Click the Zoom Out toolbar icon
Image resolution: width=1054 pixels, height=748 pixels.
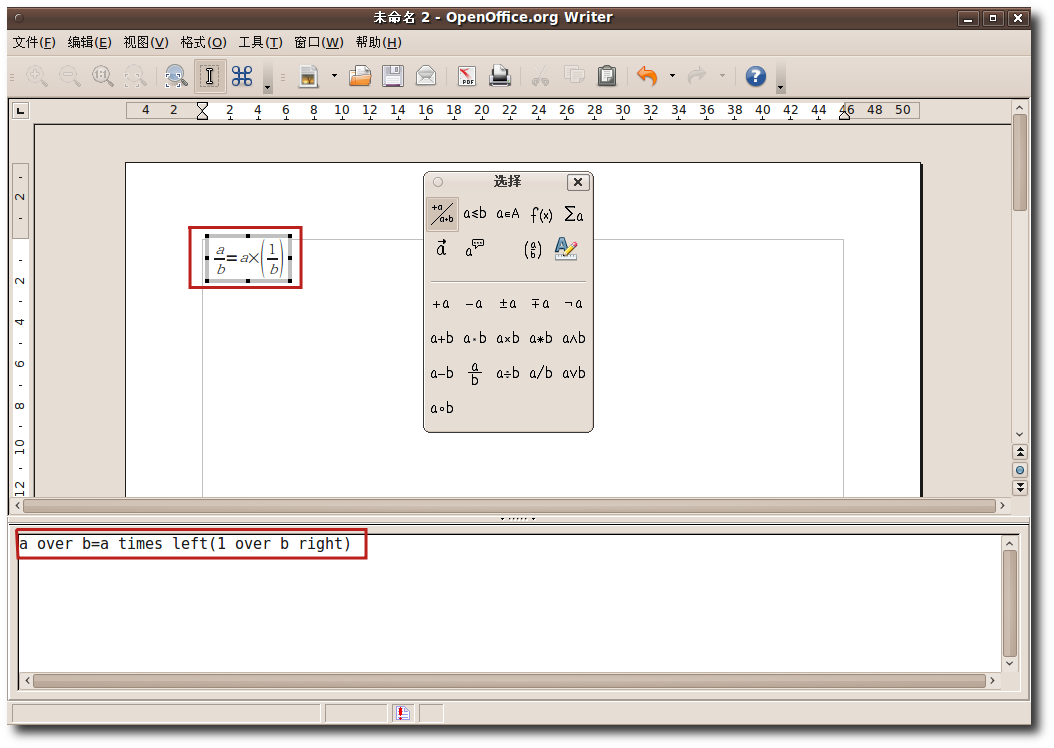[70, 77]
